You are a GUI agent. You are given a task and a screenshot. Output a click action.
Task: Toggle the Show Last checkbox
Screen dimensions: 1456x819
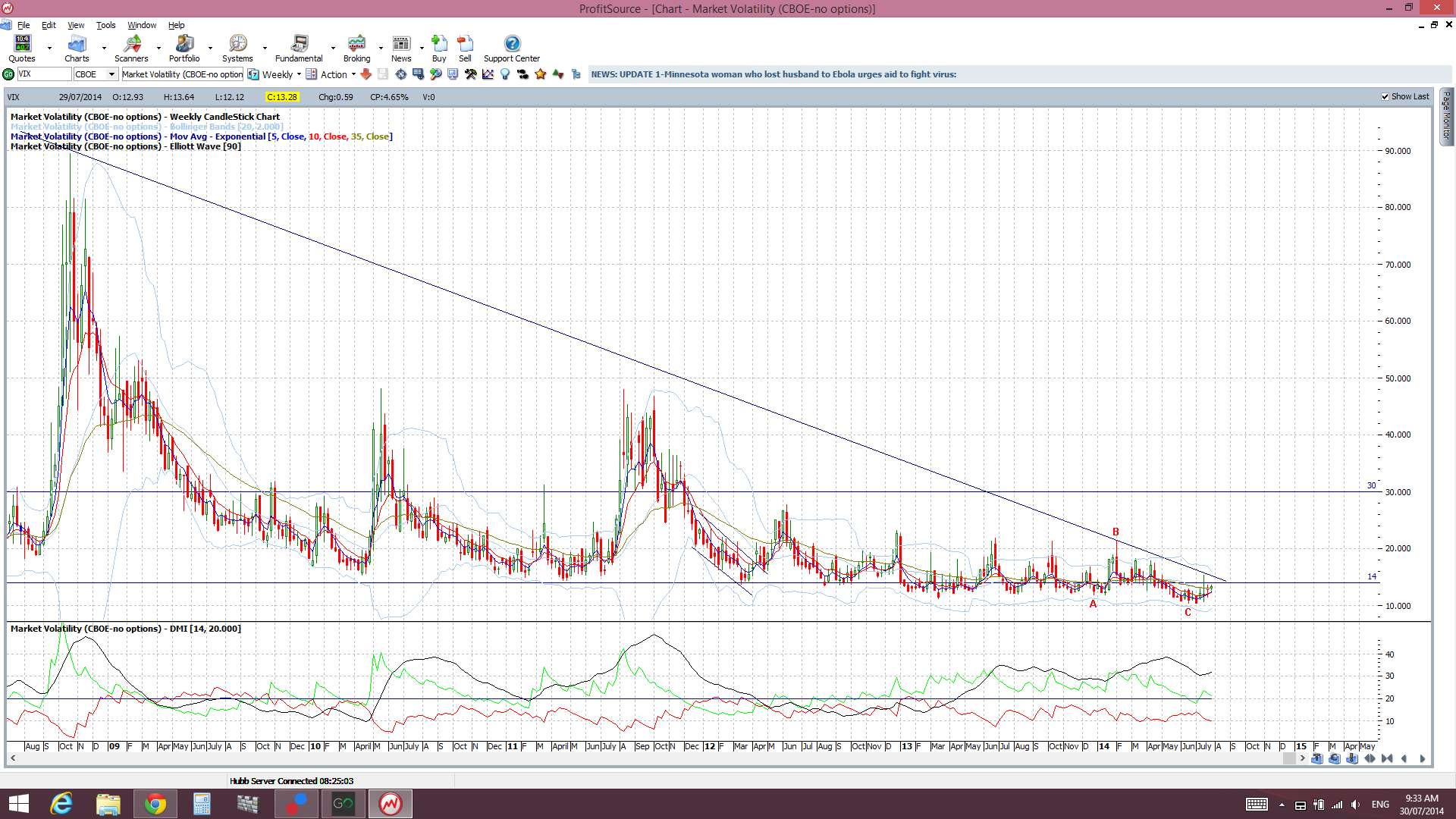pos(1385,97)
